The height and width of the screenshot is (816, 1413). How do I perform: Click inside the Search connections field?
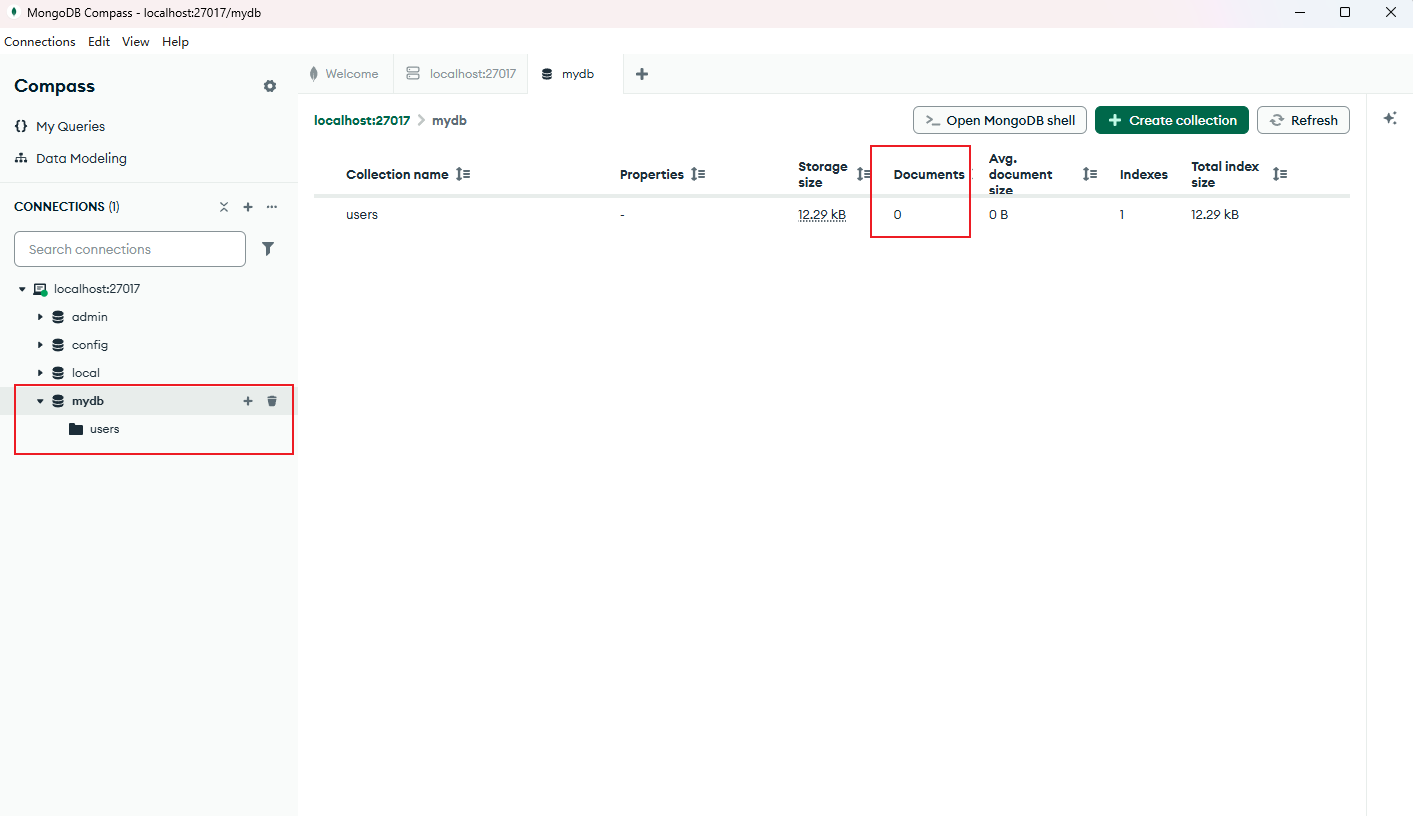click(130, 249)
